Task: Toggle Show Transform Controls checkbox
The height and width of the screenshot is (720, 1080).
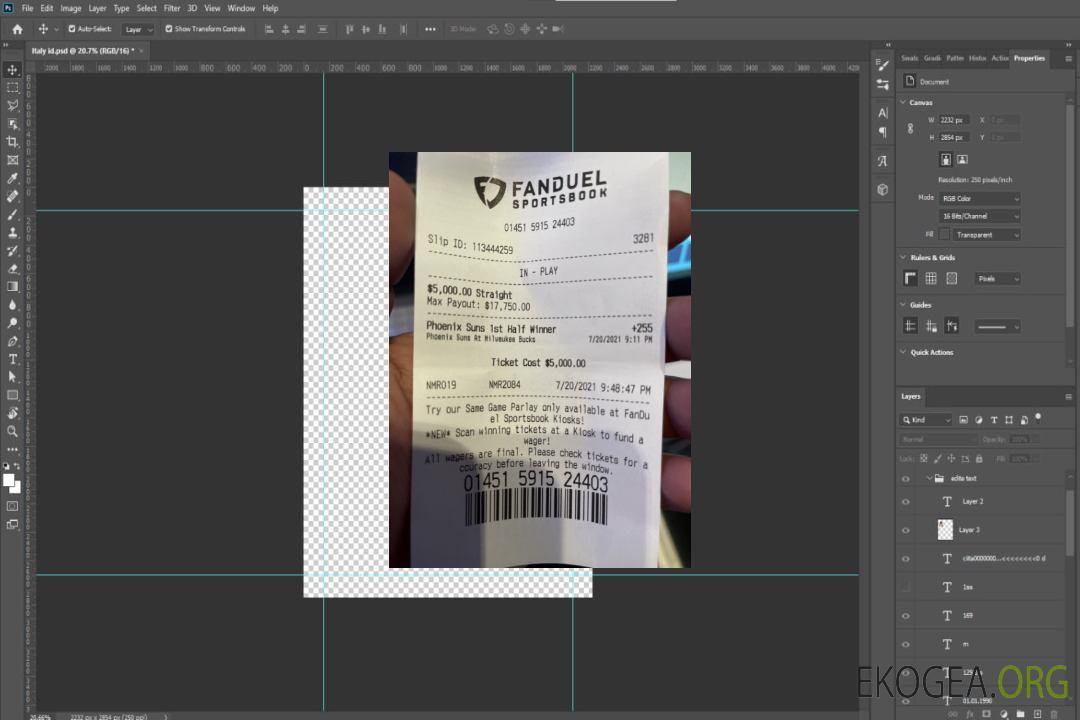Action: click(169, 29)
